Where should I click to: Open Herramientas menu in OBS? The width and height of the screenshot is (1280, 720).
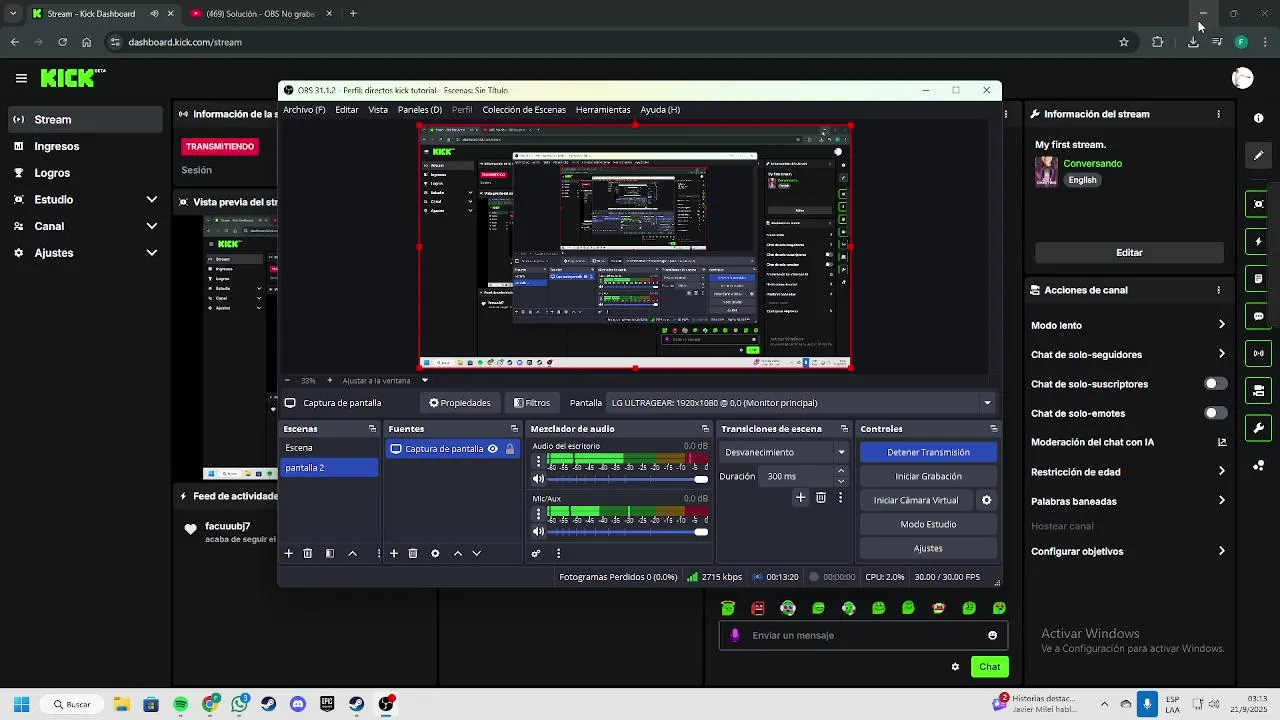point(603,110)
